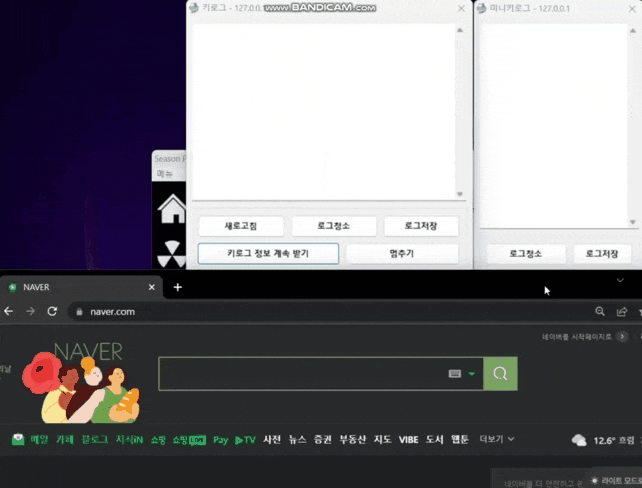Click the NAVER logo illustration
Screen dimensions: 642x488
(x=81, y=382)
